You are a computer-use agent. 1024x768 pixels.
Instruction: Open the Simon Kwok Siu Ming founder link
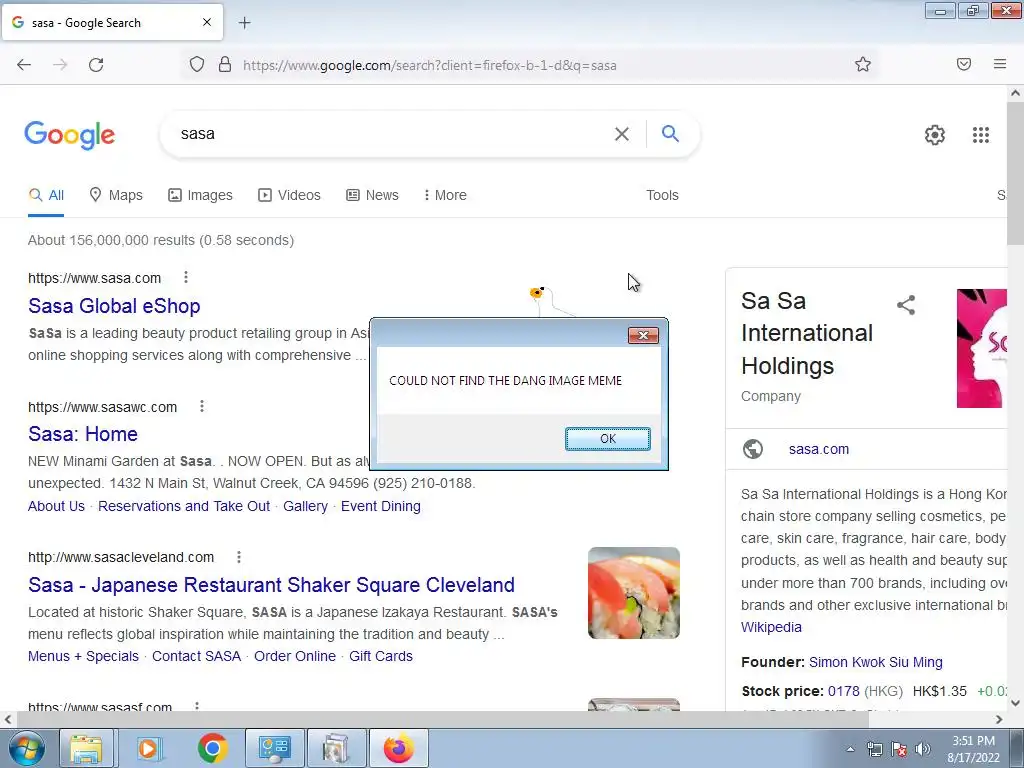tap(876, 662)
